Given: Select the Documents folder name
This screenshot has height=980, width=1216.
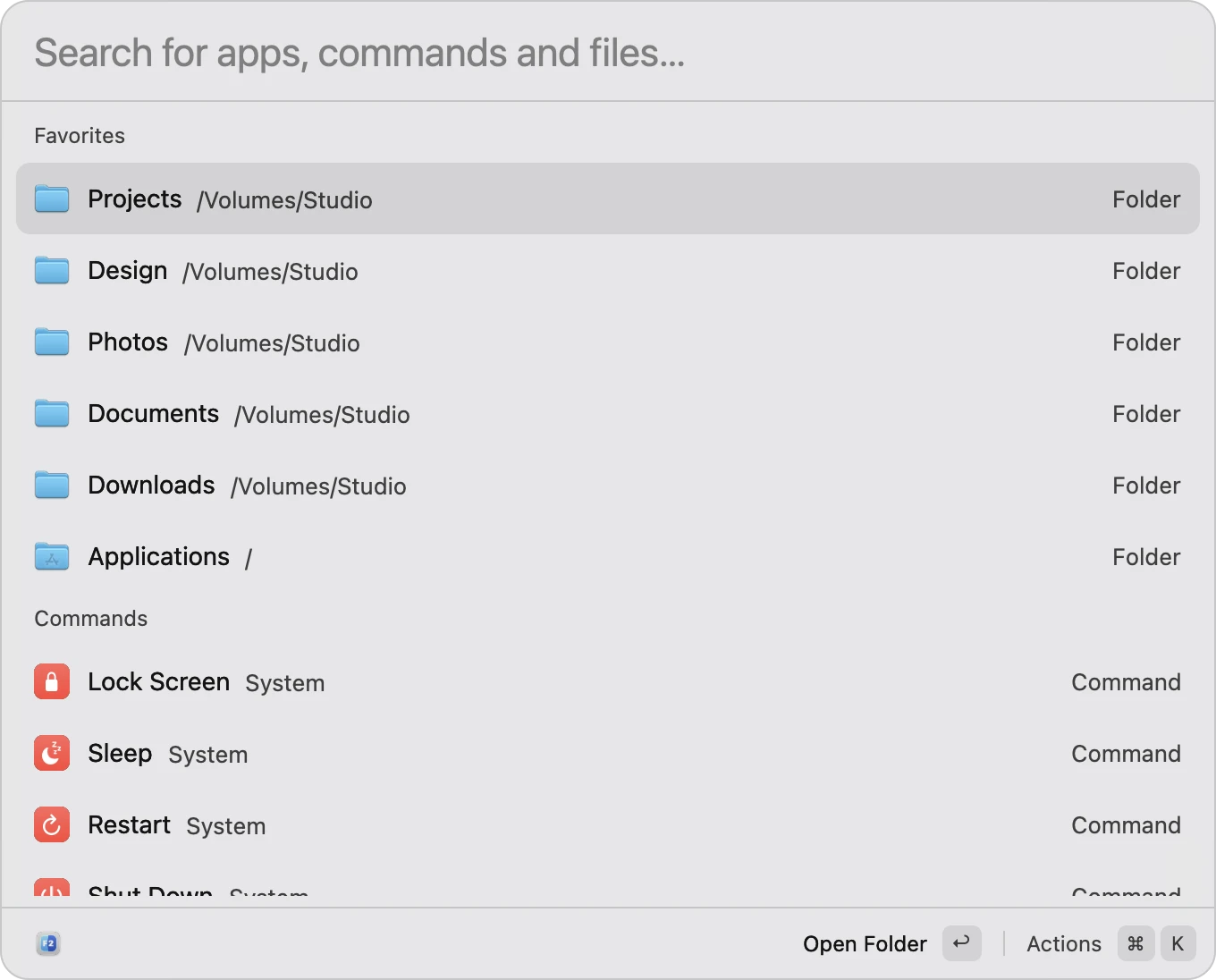Looking at the screenshot, I should (x=154, y=414).
